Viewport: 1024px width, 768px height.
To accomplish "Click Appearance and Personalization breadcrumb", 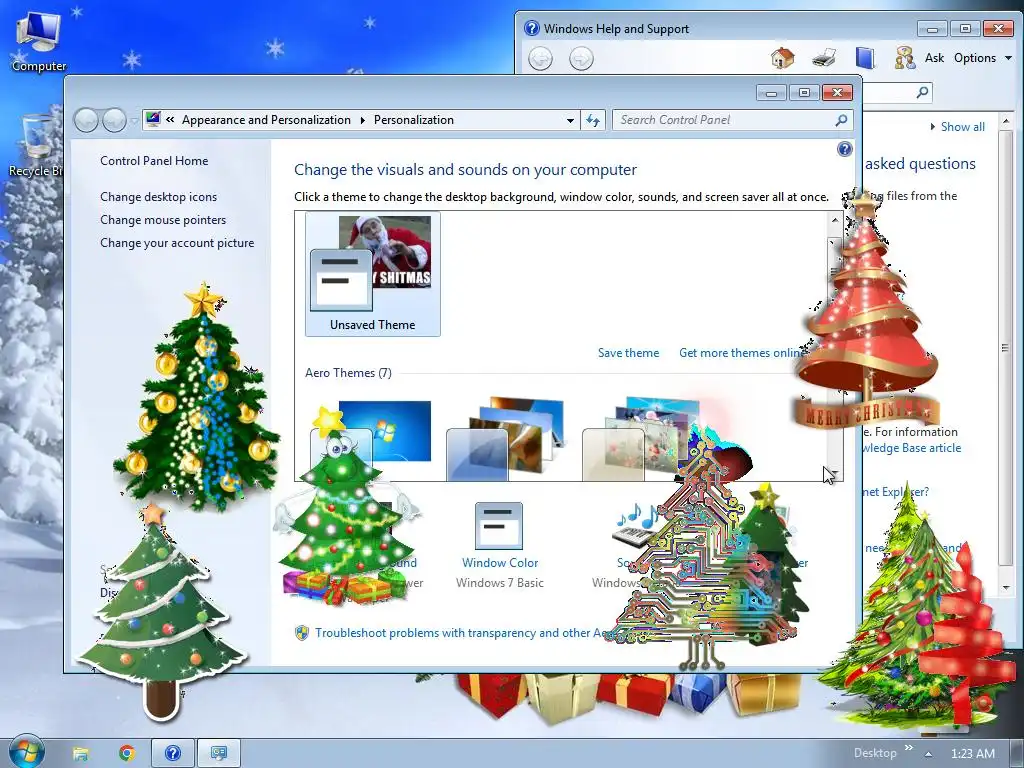I will (x=266, y=120).
